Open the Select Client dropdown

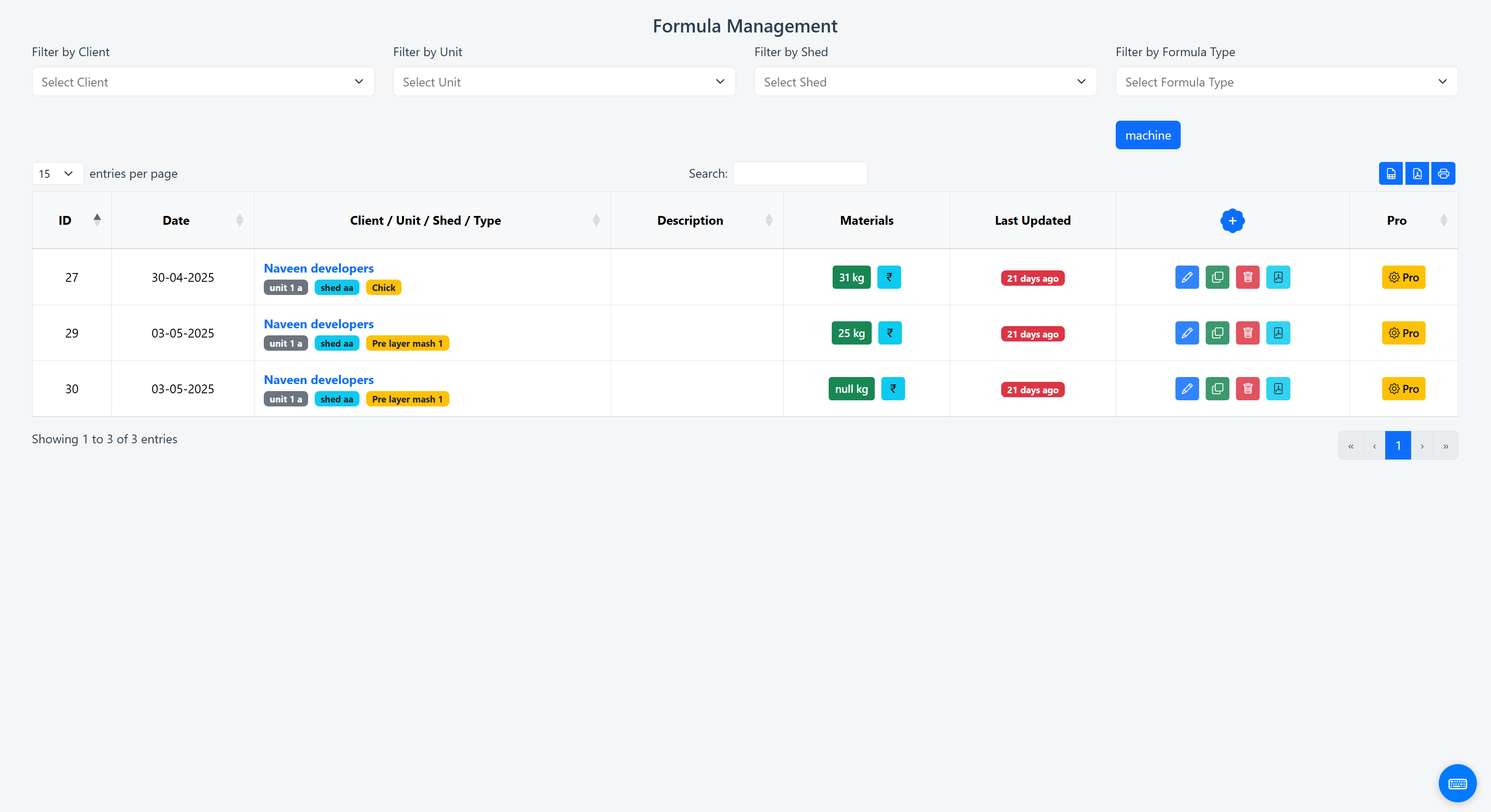click(203, 82)
